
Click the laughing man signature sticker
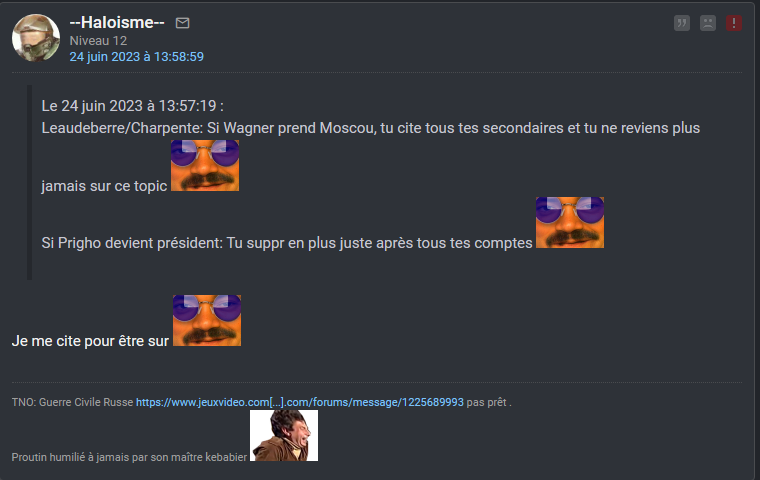284,435
